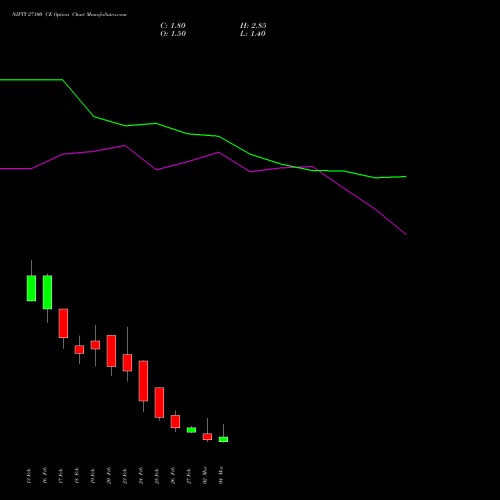Select the 20 Feb date label

coord(109,475)
